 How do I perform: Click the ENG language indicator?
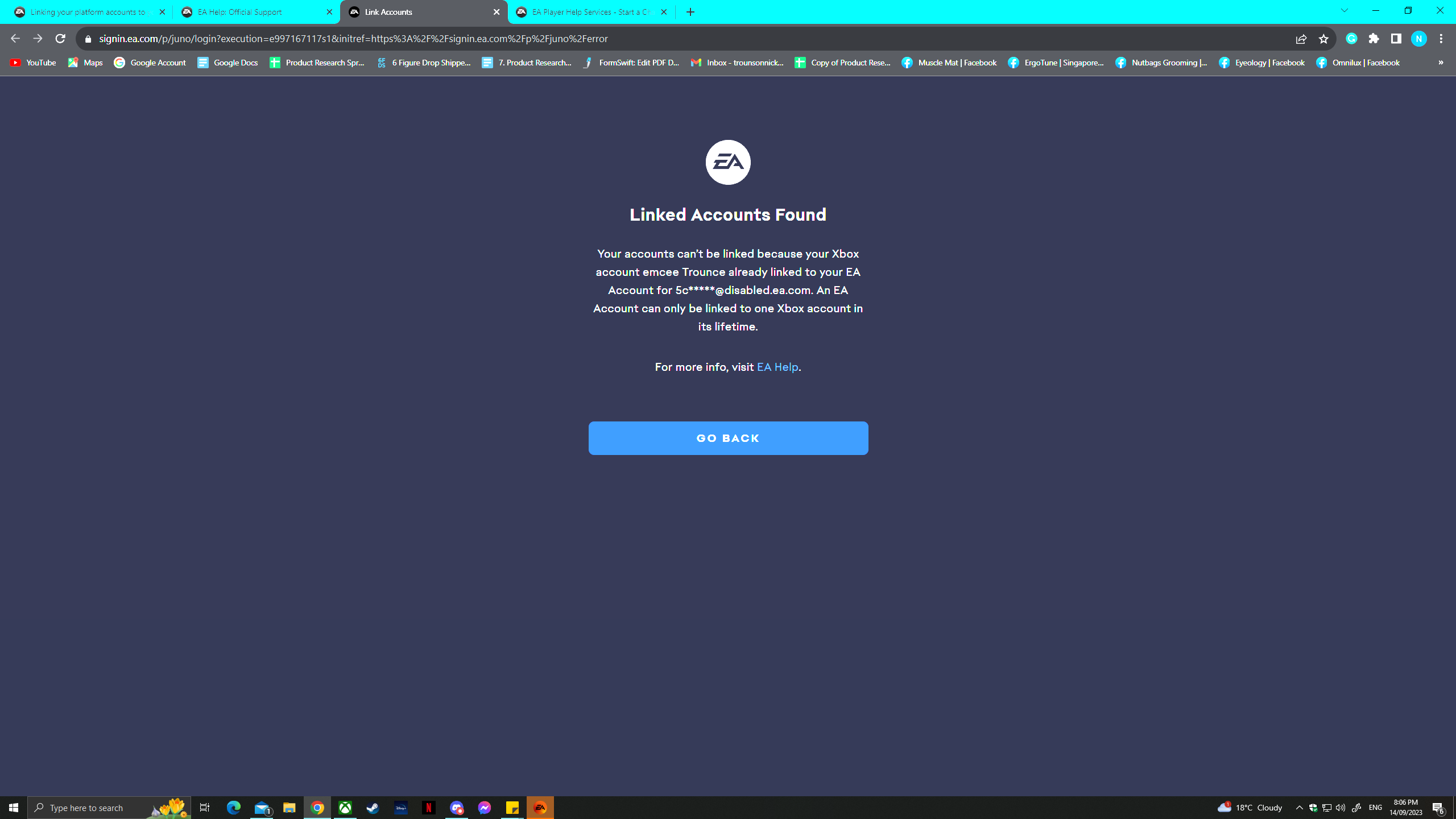click(1376, 808)
